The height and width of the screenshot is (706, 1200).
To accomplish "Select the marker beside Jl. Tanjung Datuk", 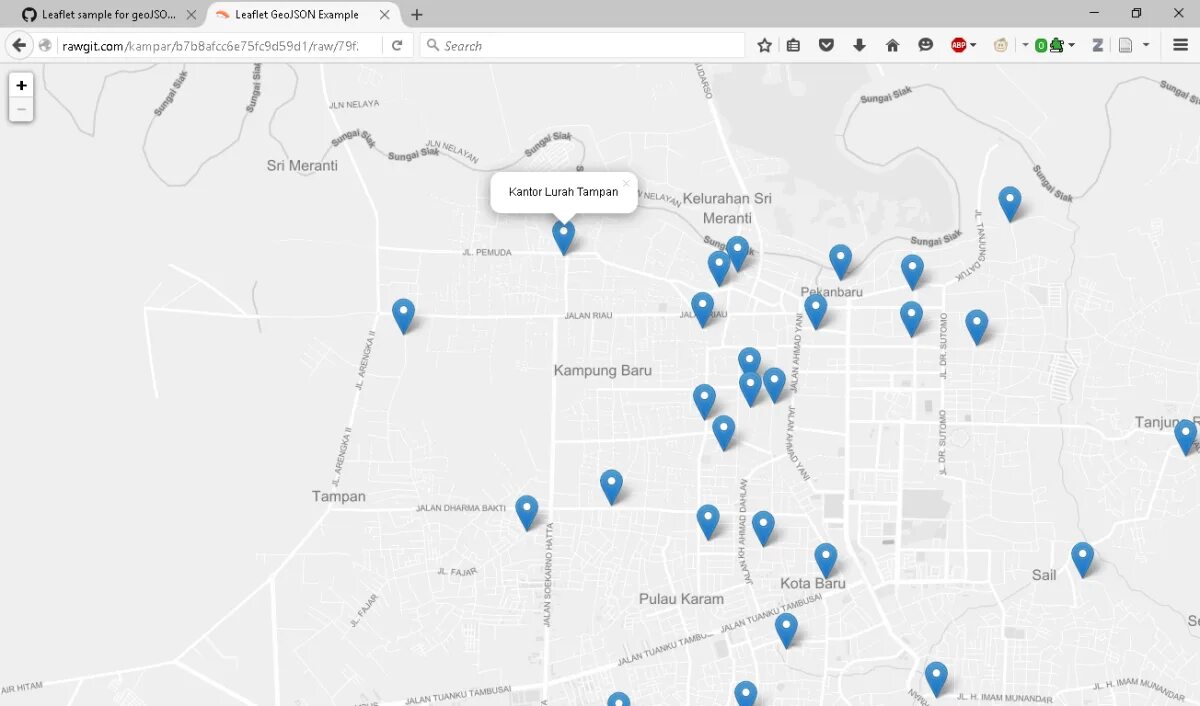I will pos(1010,203).
